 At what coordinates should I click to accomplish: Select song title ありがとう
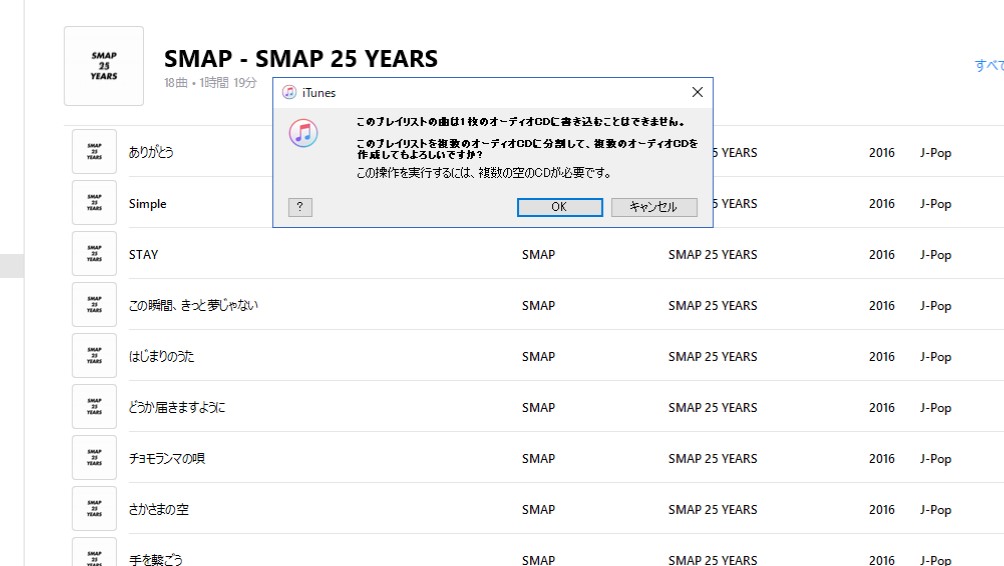pyautogui.click(x=151, y=152)
